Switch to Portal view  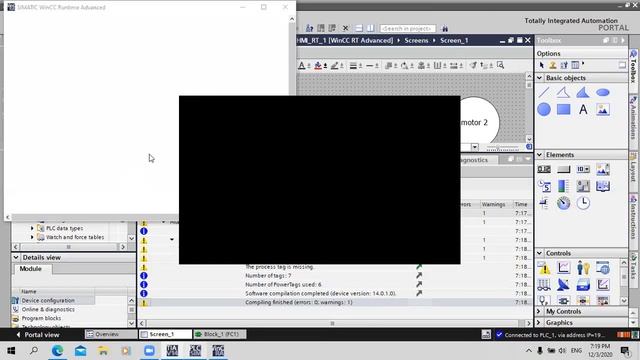(38, 335)
